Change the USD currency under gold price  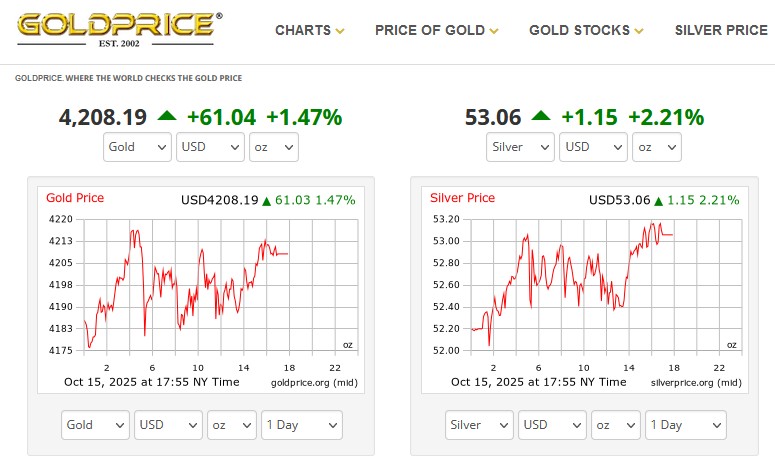pyautogui.click(x=210, y=147)
